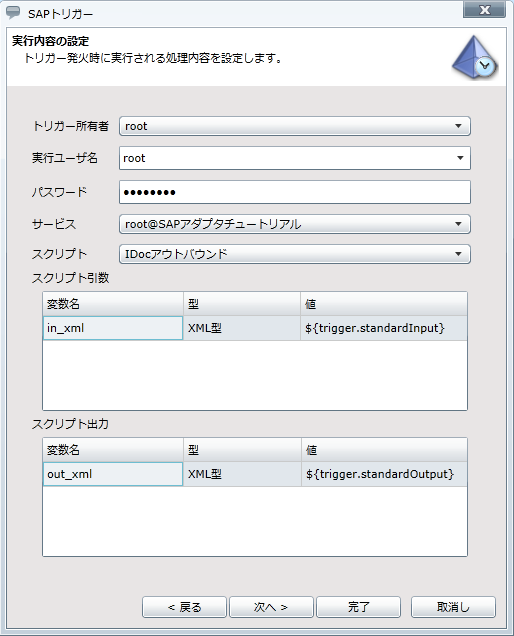Cancel with the 取消し button
Viewport: 514px width, 636px height.
pyautogui.click(x=453, y=607)
